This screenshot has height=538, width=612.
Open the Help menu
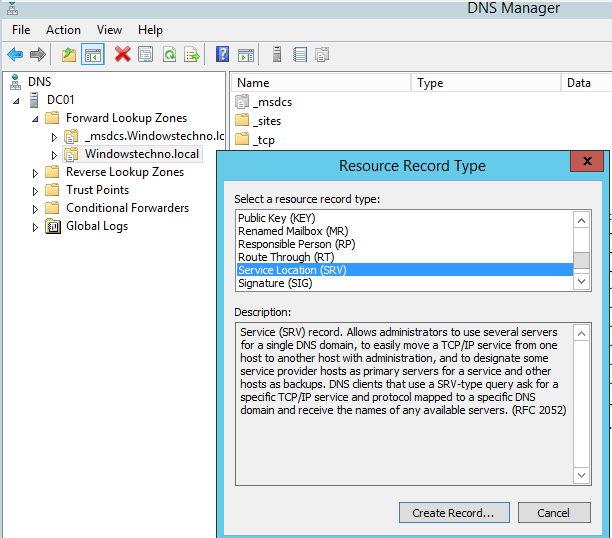coord(150,30)
